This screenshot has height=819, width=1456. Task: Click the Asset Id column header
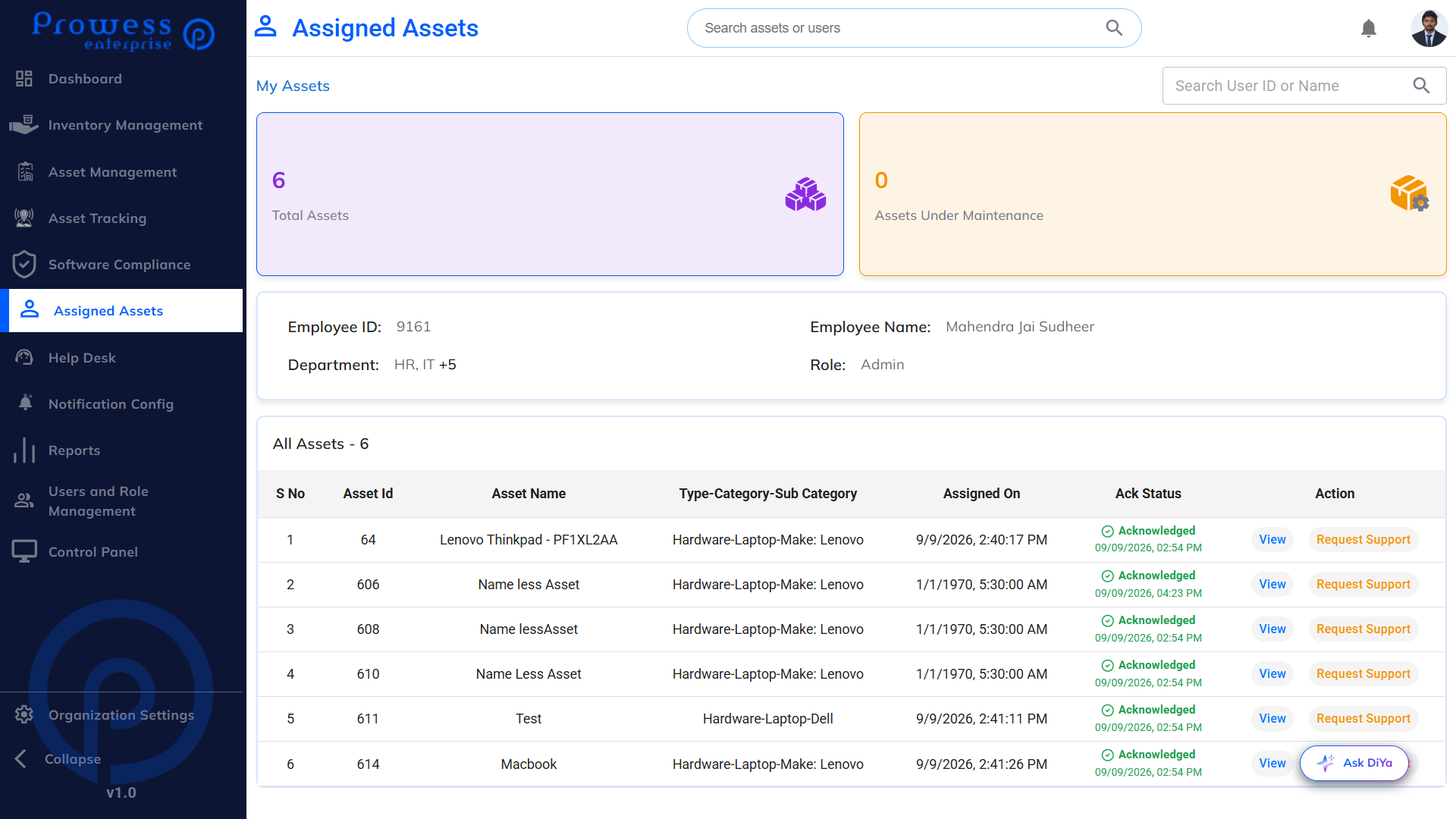click(x=368, y=494)
